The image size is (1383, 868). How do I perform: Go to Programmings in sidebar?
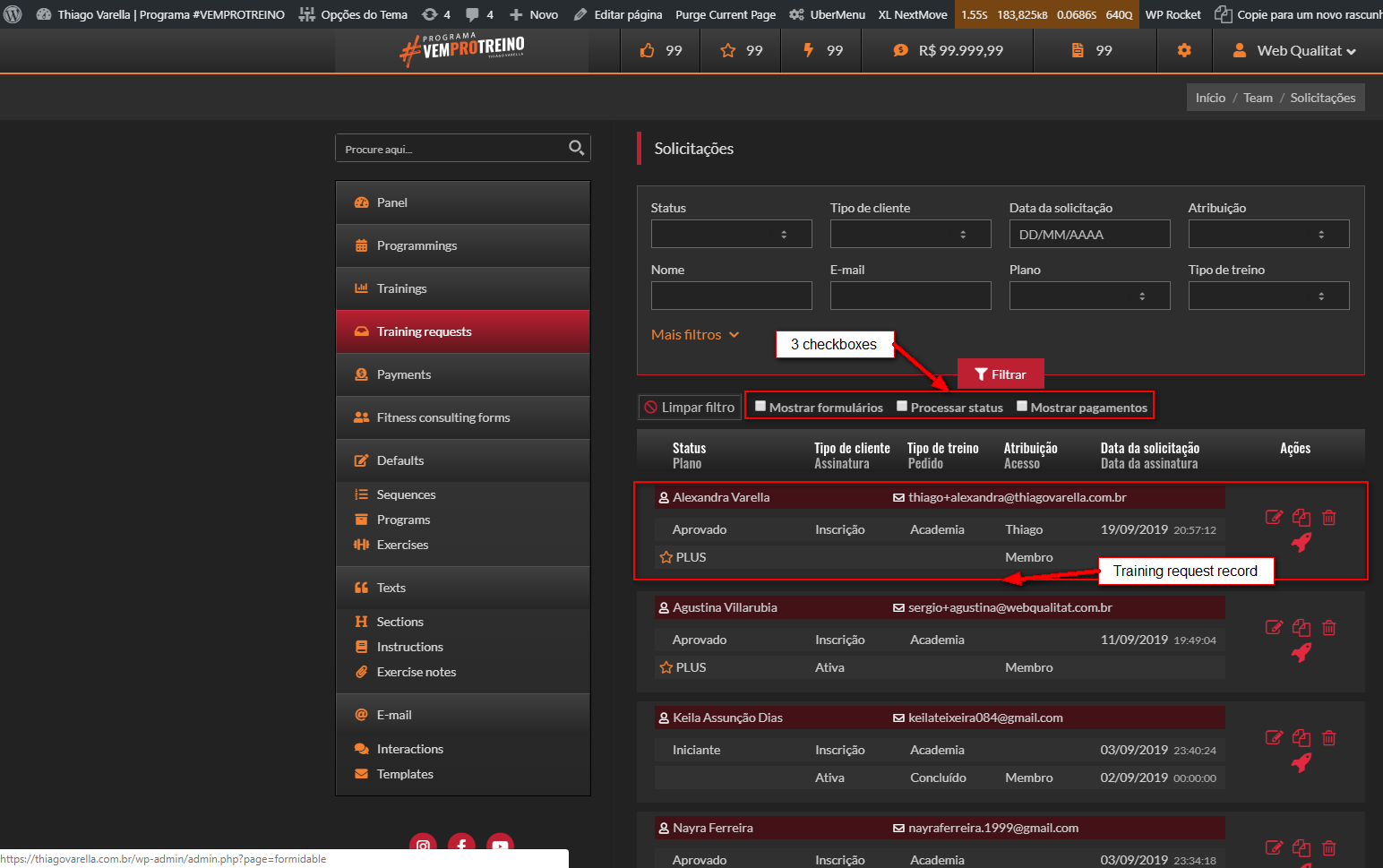417,245
